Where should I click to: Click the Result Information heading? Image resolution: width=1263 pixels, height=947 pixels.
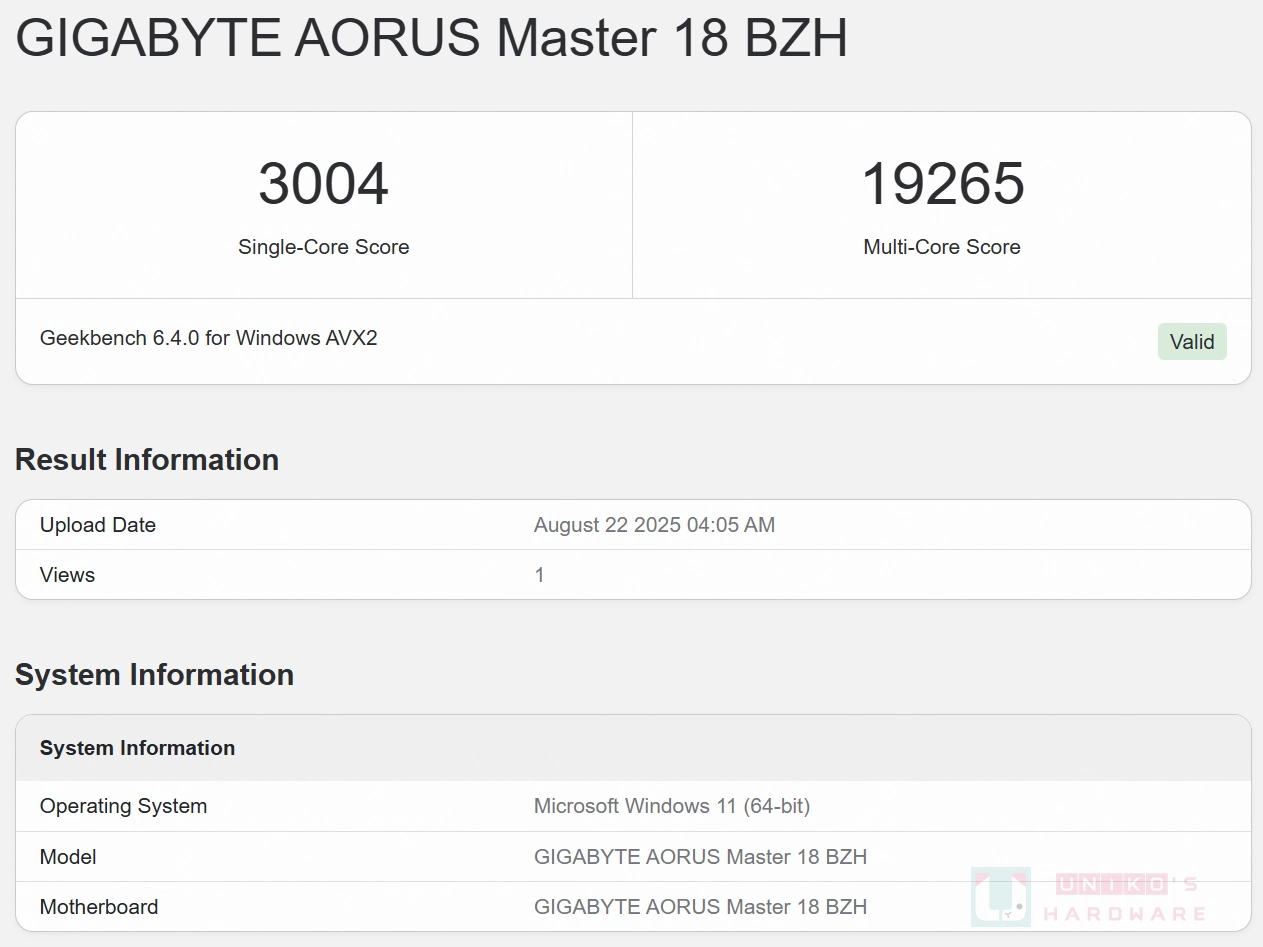147,460
